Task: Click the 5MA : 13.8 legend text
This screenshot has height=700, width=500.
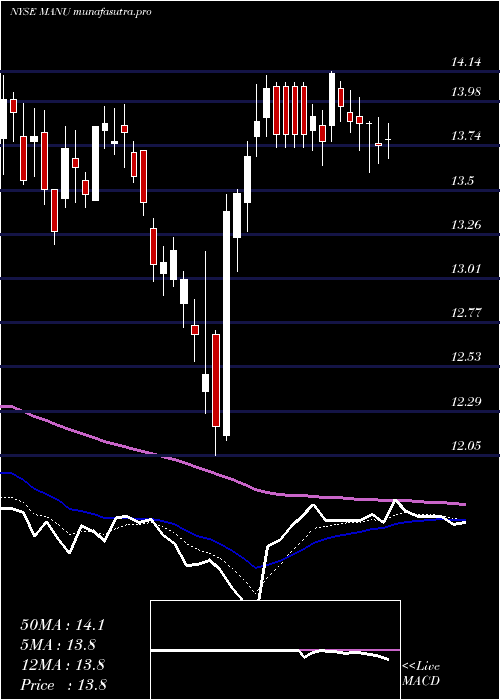Action: (x=58, y=645)
